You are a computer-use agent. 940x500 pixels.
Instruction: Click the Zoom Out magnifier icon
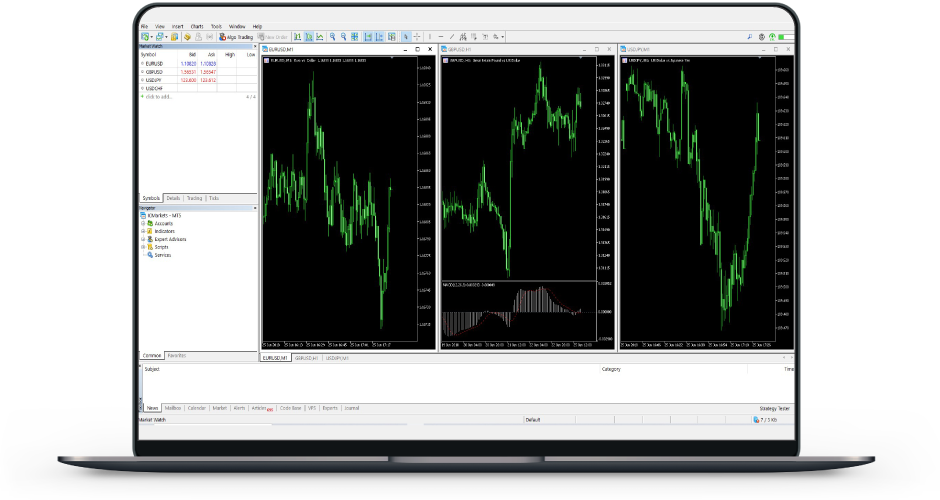pyautogui.click(x=344, y=37)
